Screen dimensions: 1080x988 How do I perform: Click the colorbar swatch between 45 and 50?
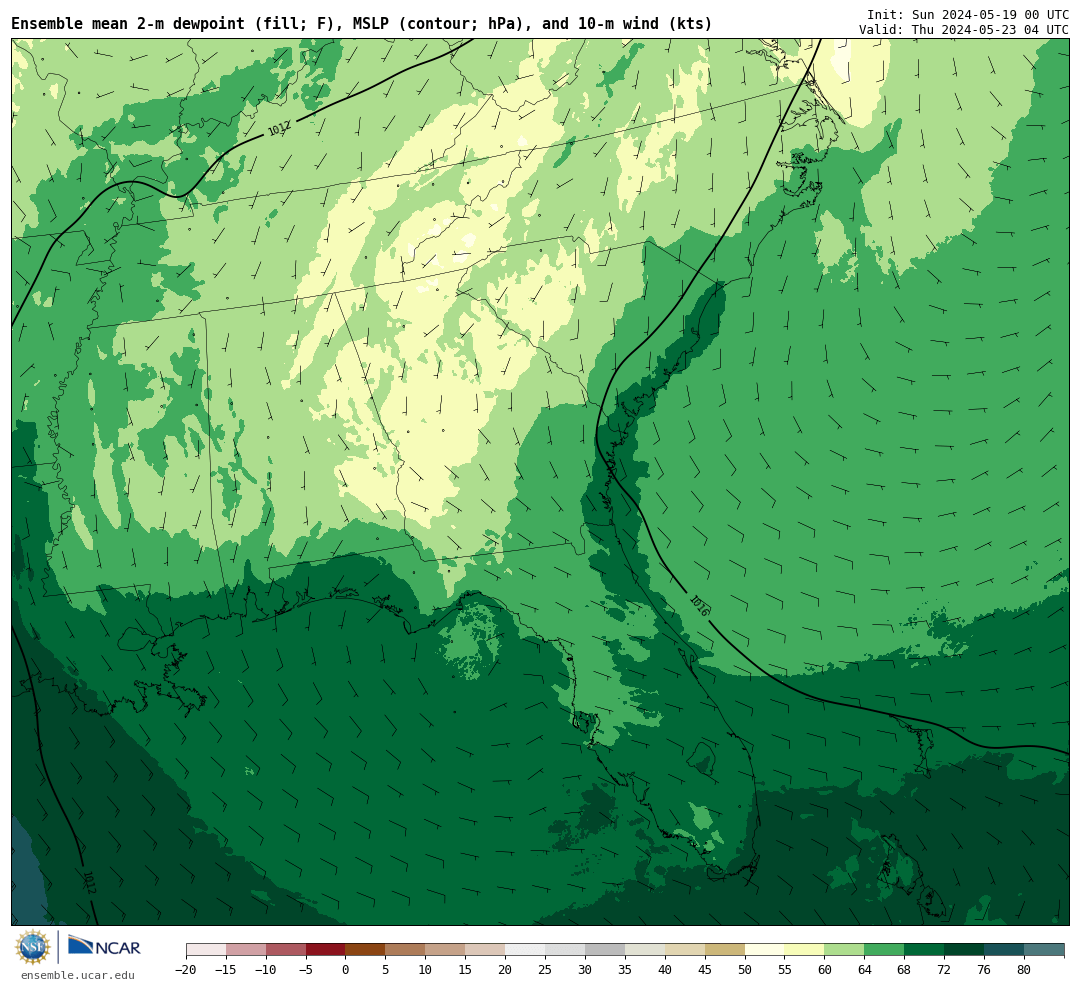coord(725,950)
